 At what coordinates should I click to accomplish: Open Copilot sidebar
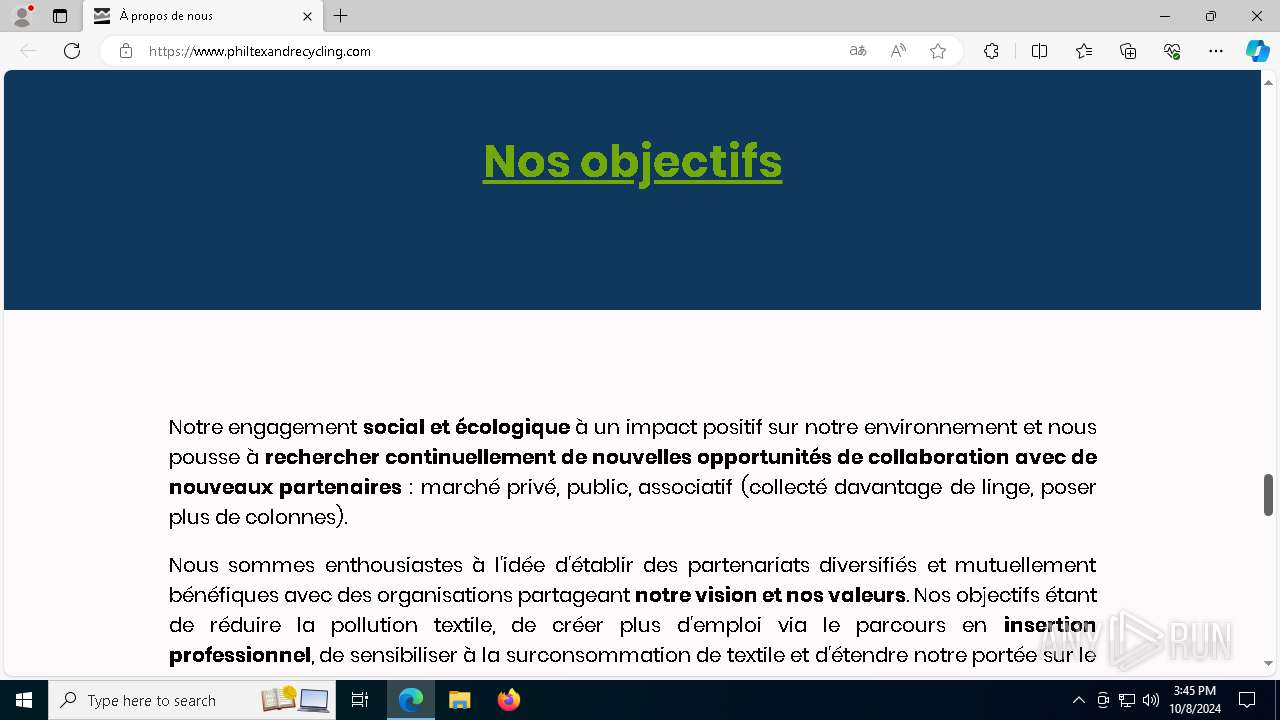click(1257, 51)
